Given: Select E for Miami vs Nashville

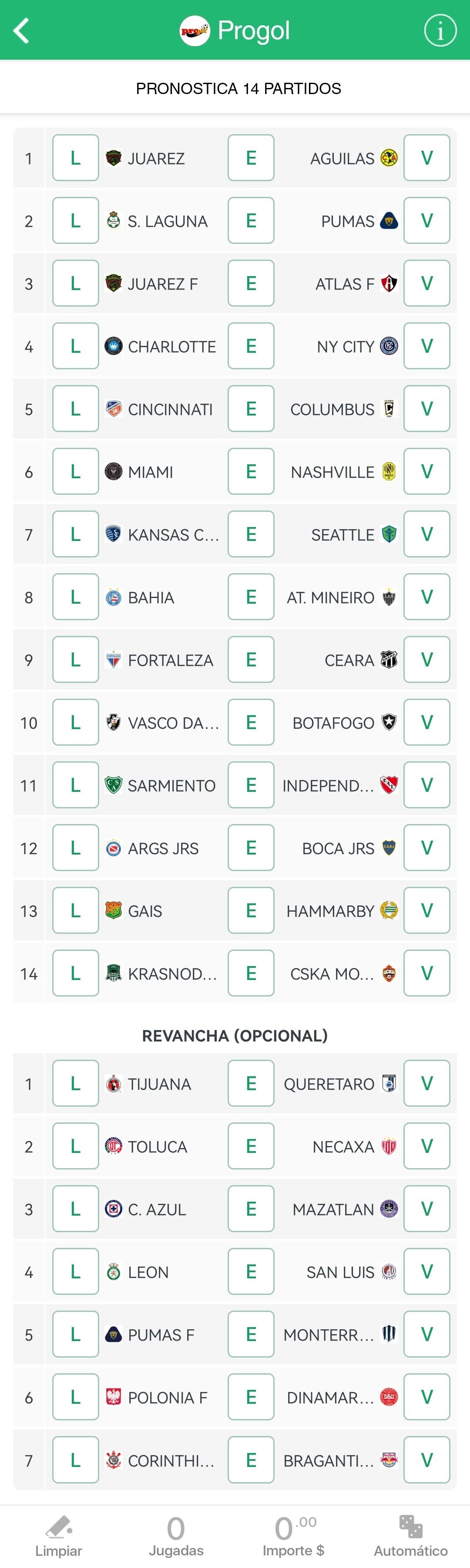Looking at the screenshot, I should (x=251, y=472).
